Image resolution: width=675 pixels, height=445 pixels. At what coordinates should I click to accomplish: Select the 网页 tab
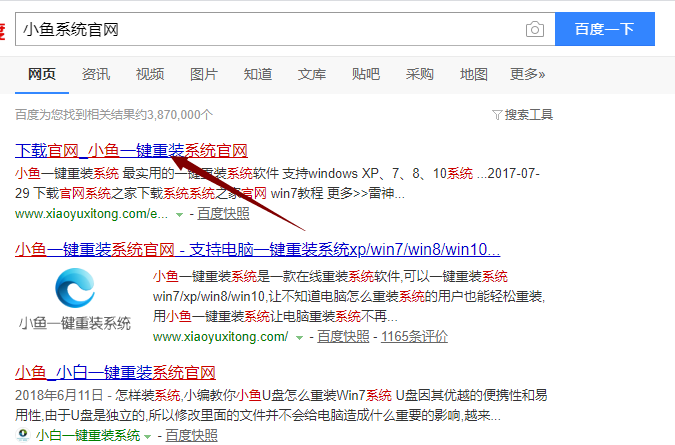point(42,74)
